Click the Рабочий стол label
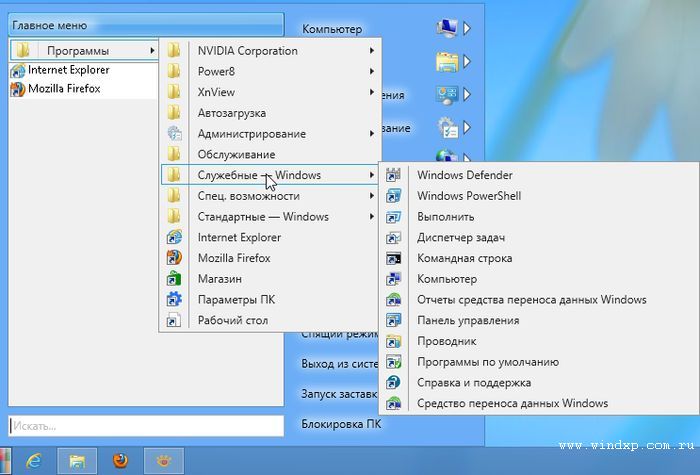 (x=233, y=321)
